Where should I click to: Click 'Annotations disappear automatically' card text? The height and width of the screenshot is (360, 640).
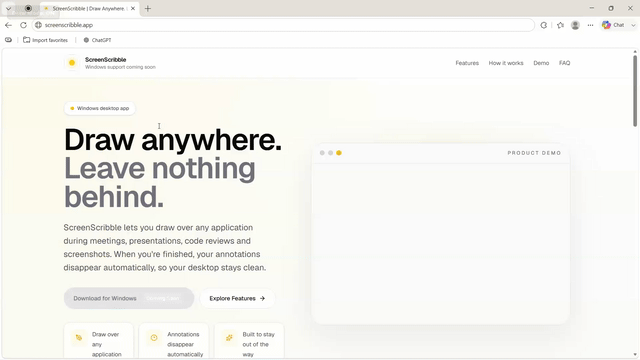pos(185,344)
